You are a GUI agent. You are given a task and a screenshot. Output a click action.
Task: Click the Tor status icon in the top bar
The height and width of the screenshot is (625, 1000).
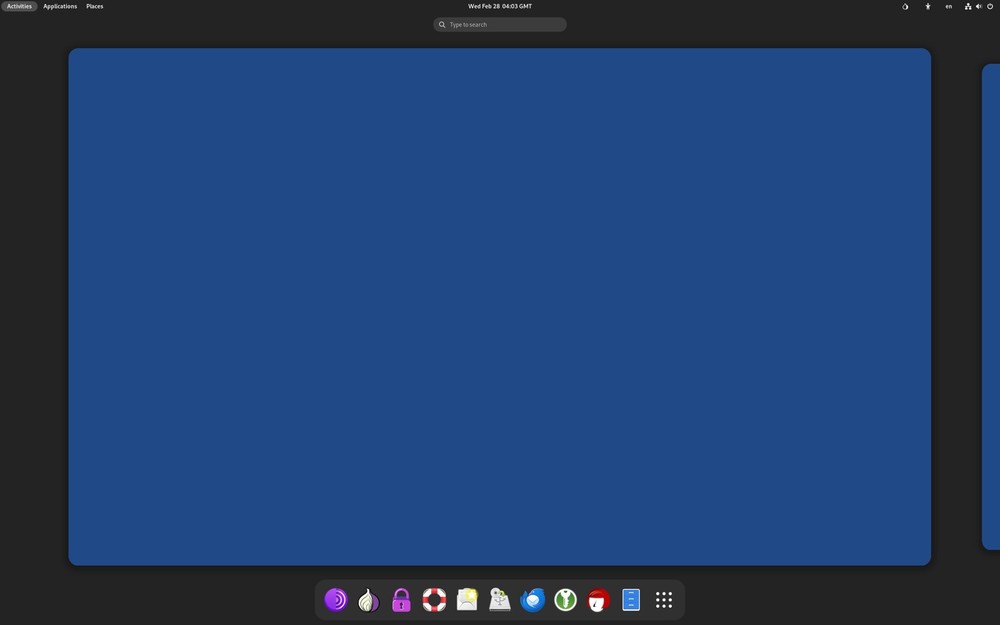(905, 6)
